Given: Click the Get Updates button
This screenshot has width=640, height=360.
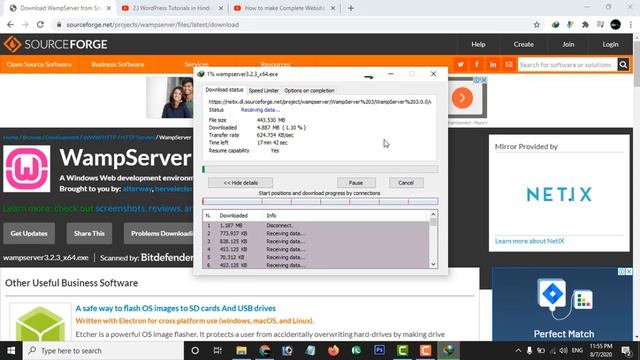Looking at the screenshot, I should coord(29,233).
